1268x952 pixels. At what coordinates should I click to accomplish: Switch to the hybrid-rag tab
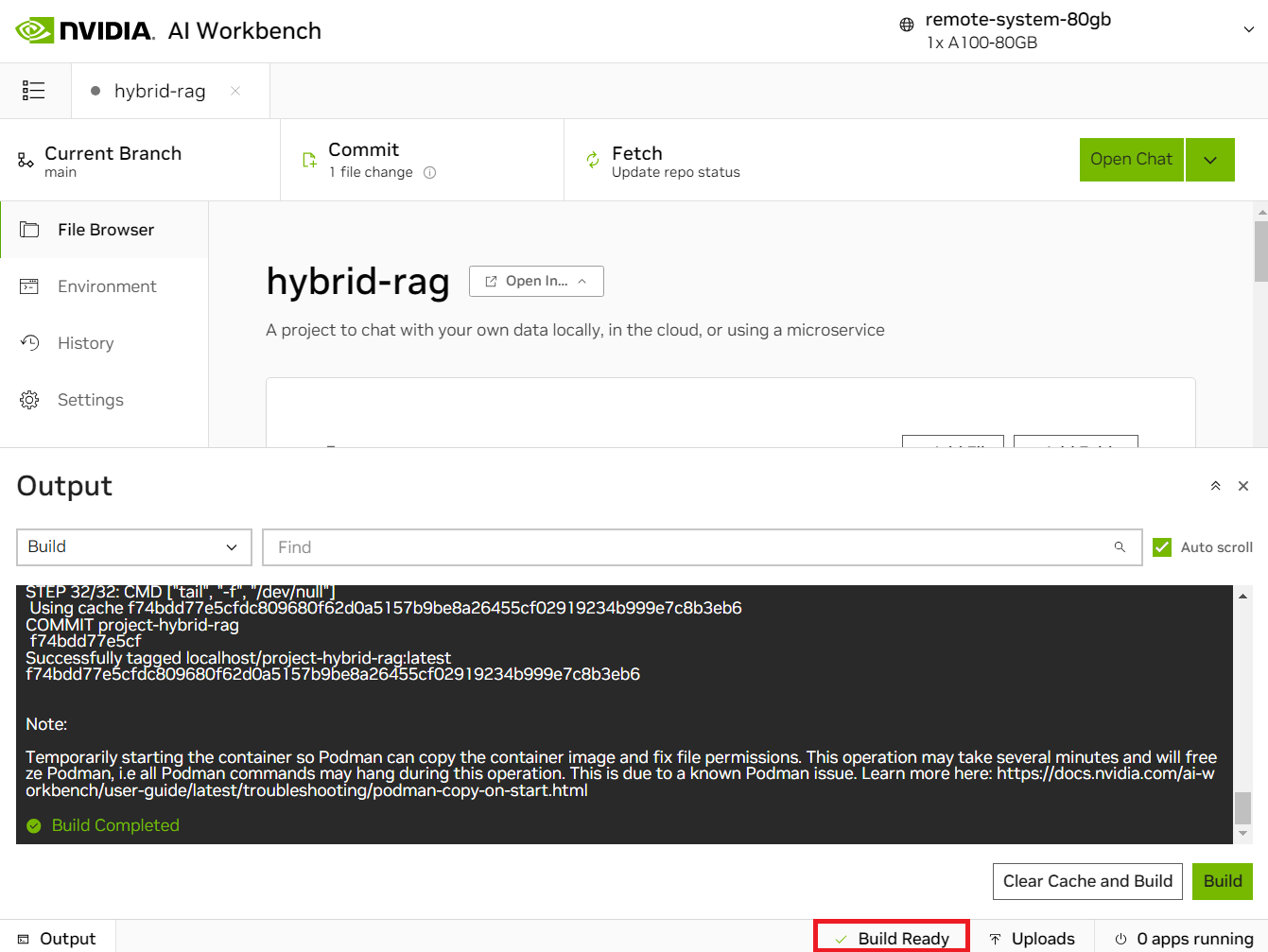pyautogui.click(x=159, y=91)
